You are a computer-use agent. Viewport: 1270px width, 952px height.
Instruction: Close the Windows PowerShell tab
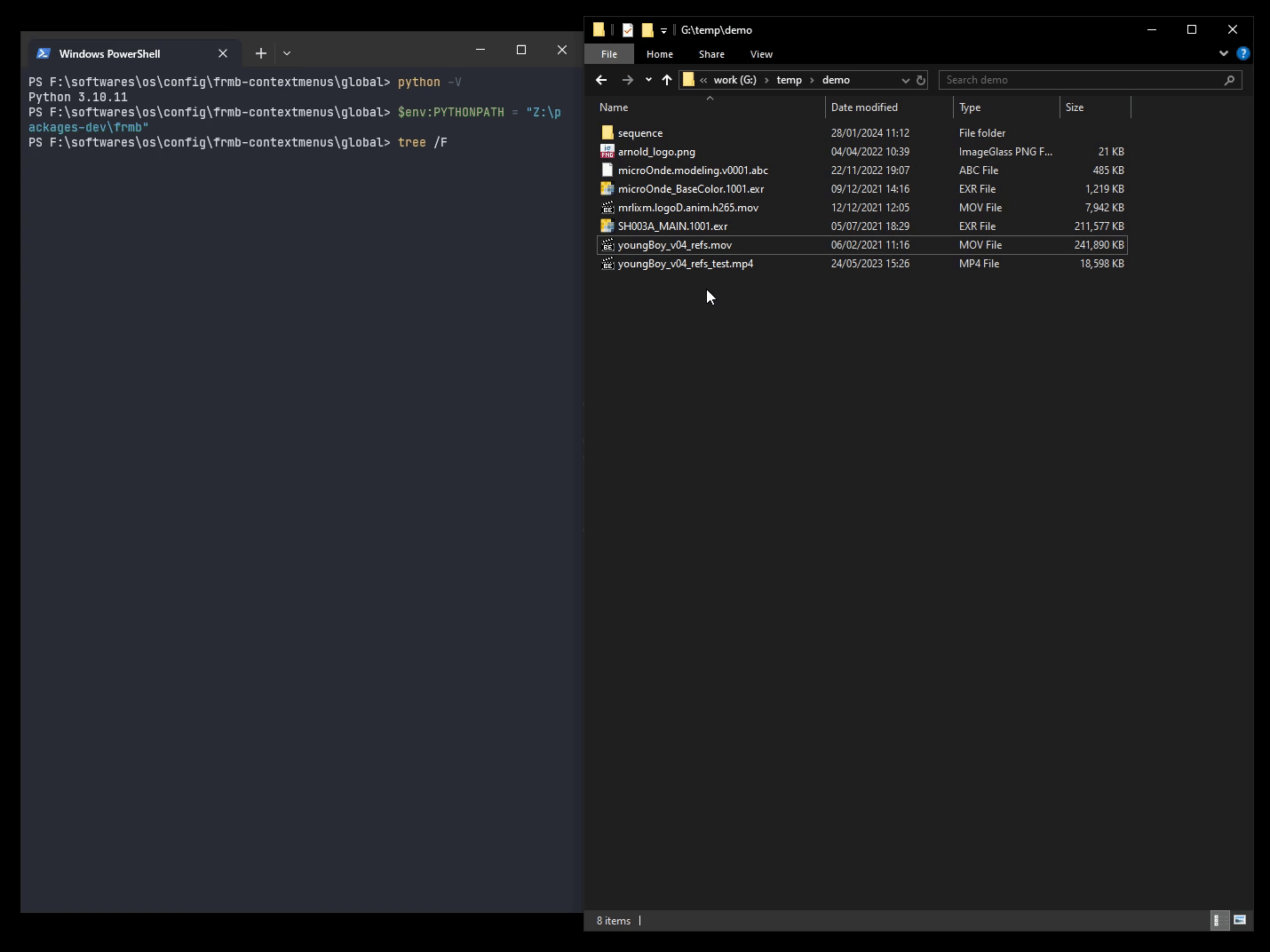[x=223, y=53]
